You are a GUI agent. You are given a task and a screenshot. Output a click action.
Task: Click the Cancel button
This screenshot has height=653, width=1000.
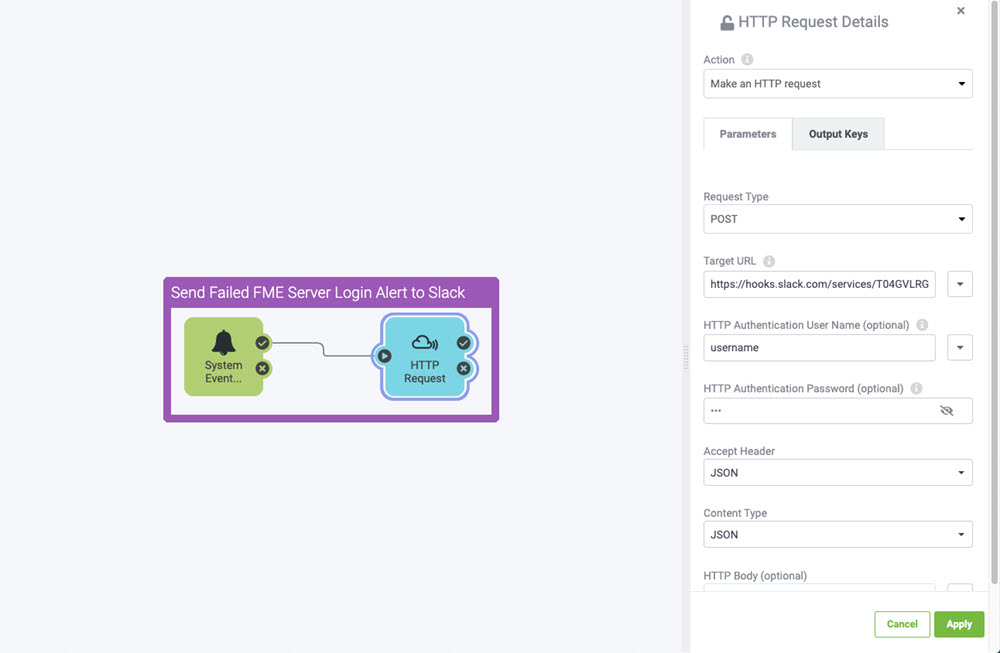(902, 624)
